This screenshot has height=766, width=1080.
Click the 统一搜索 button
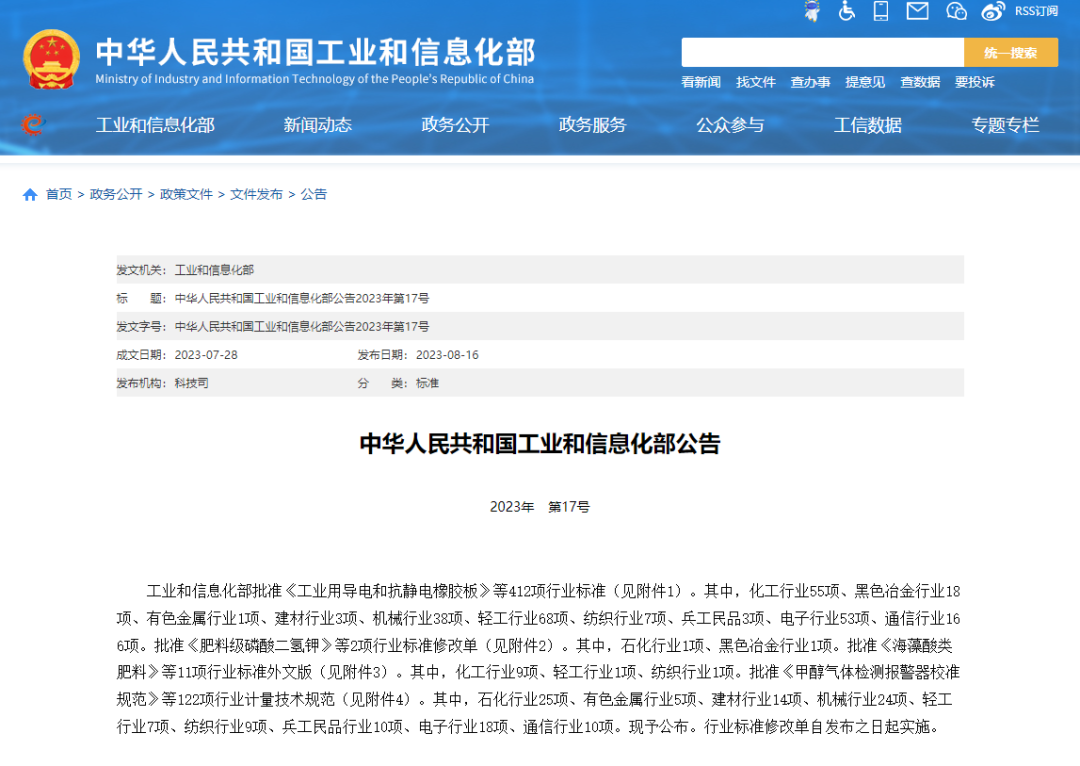tap(1010, 52)
